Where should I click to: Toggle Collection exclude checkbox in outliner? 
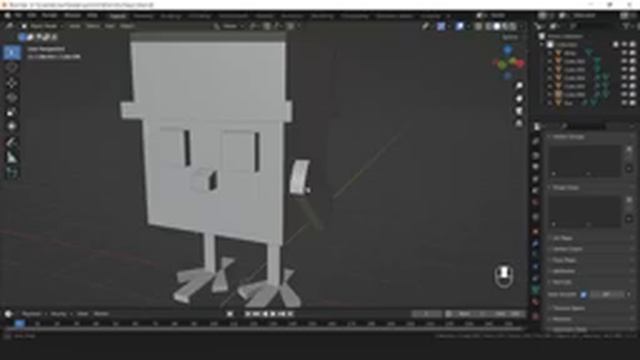[616, 44]
